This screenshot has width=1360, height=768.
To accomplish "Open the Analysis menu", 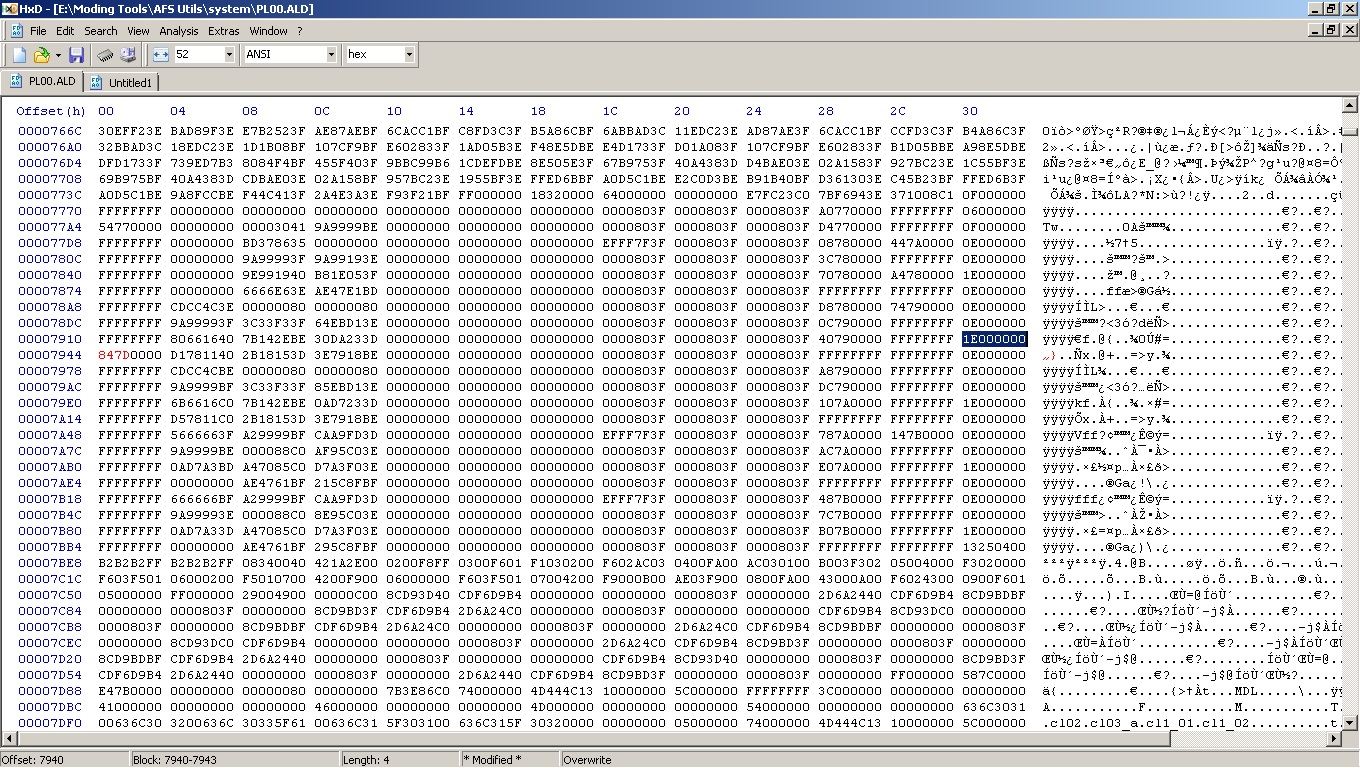I will pos(179,31).
